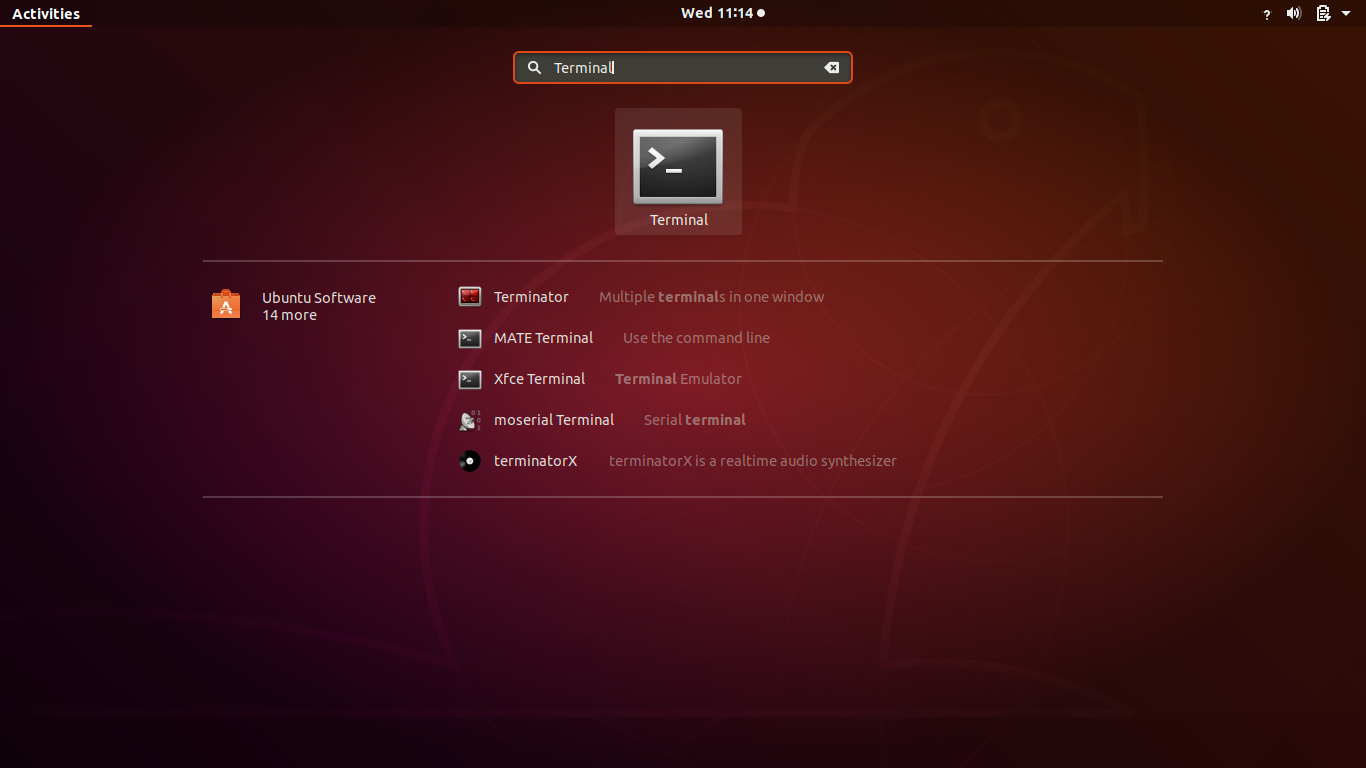1366x768 pixels.
Task: Open the Ubuntu Software shopping bag icon
Action: click(x=226, y=304)
